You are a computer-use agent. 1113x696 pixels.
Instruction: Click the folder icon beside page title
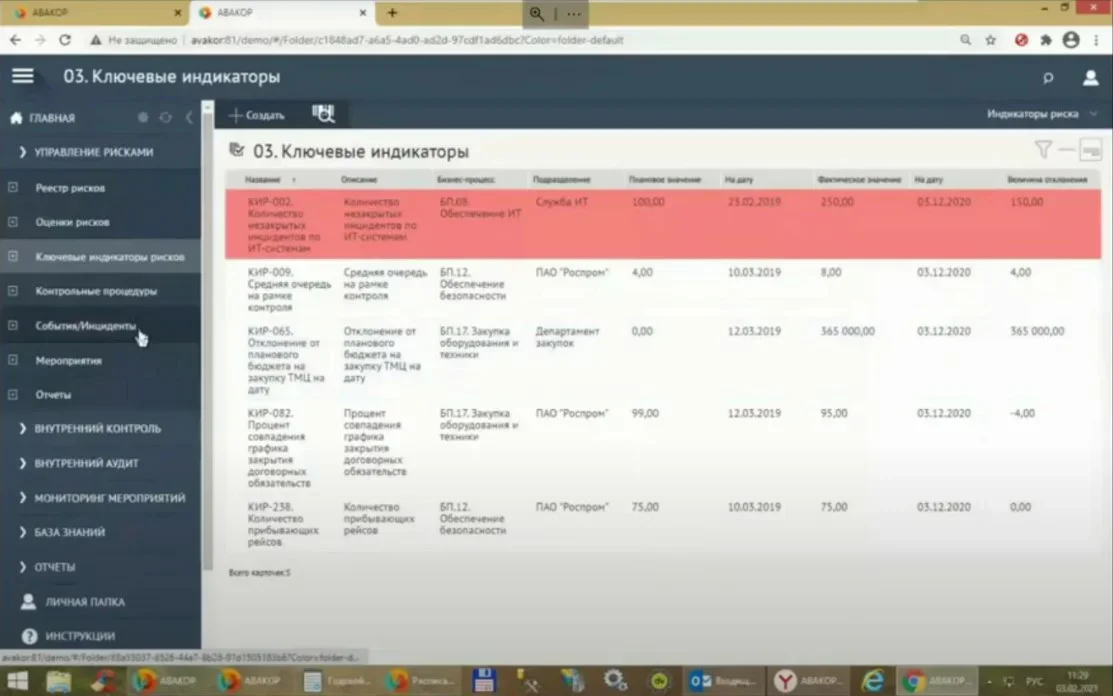[x=236, y=150]
